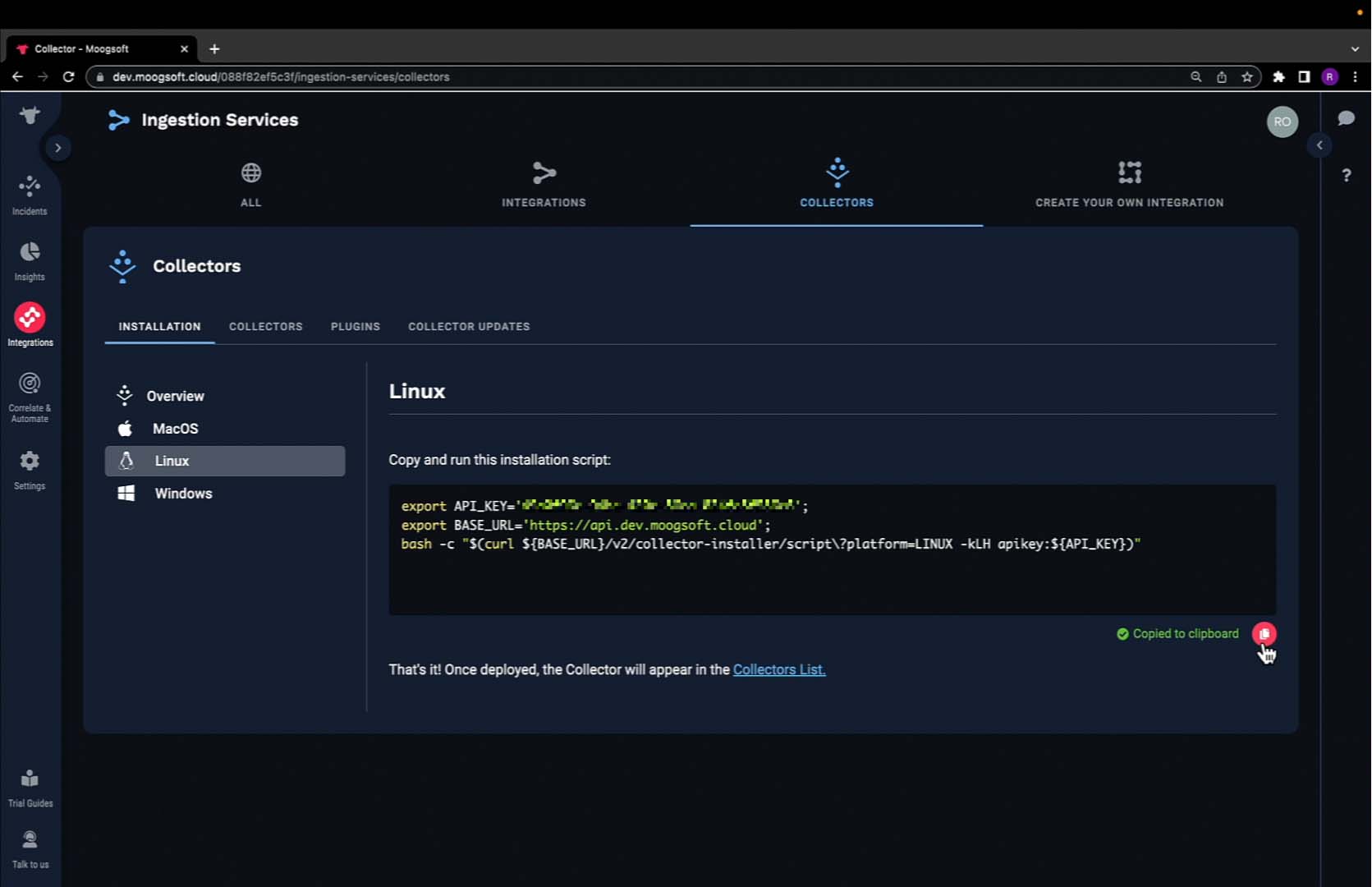
Task: Open Talk to us in sidebar
Action: coord(30,849)
